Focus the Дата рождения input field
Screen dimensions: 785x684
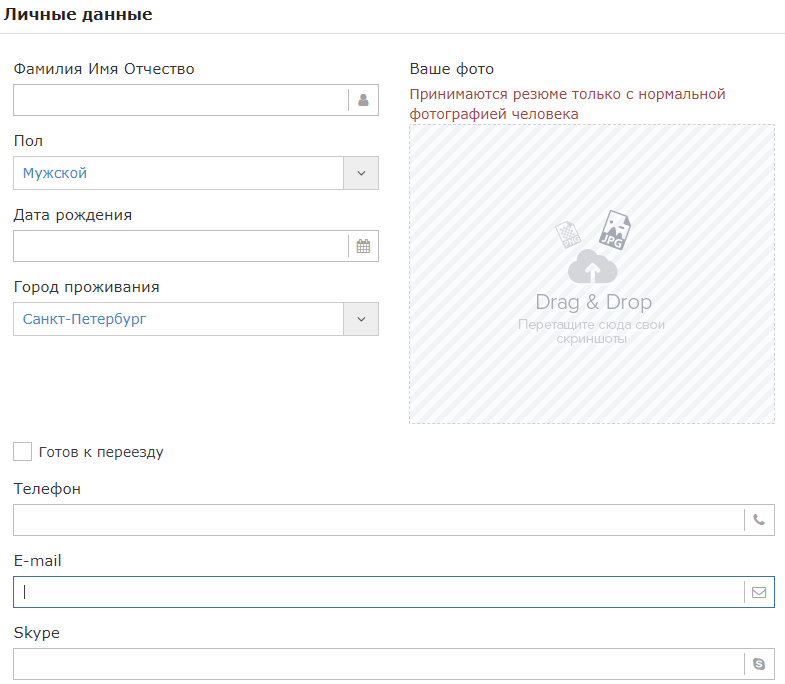pyautogui.click(x=180, y=246)
